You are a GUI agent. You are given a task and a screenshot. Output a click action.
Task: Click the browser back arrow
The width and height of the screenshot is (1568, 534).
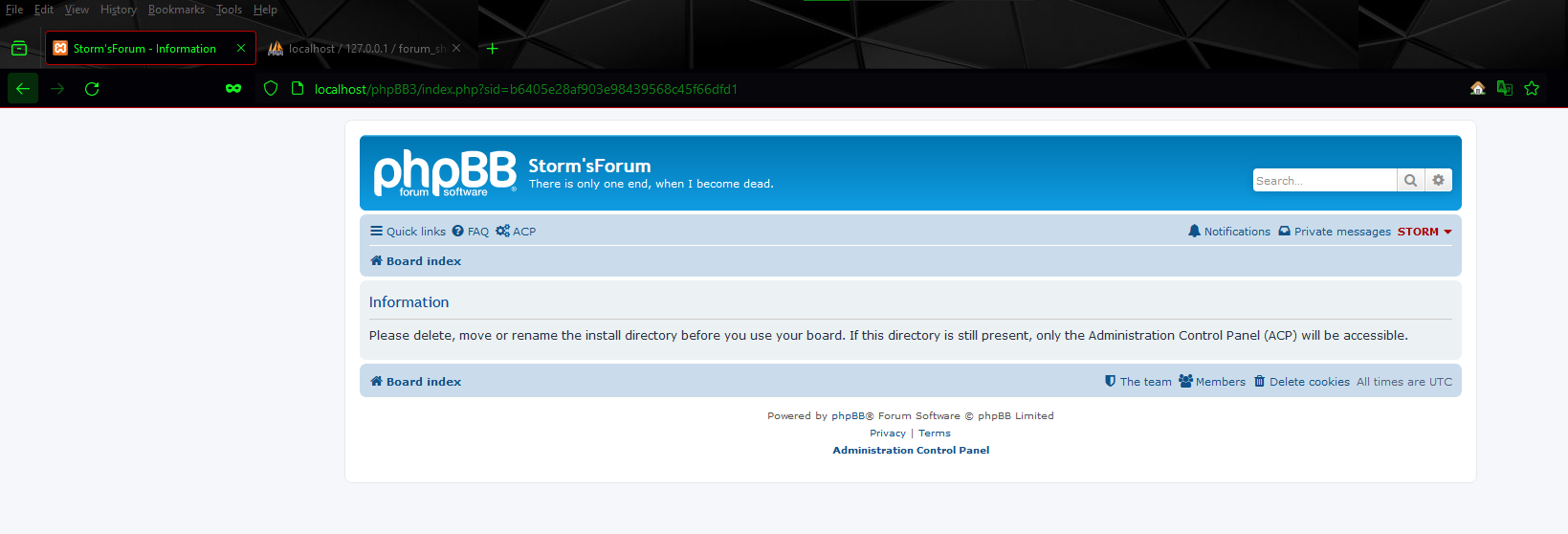[23, 88]
